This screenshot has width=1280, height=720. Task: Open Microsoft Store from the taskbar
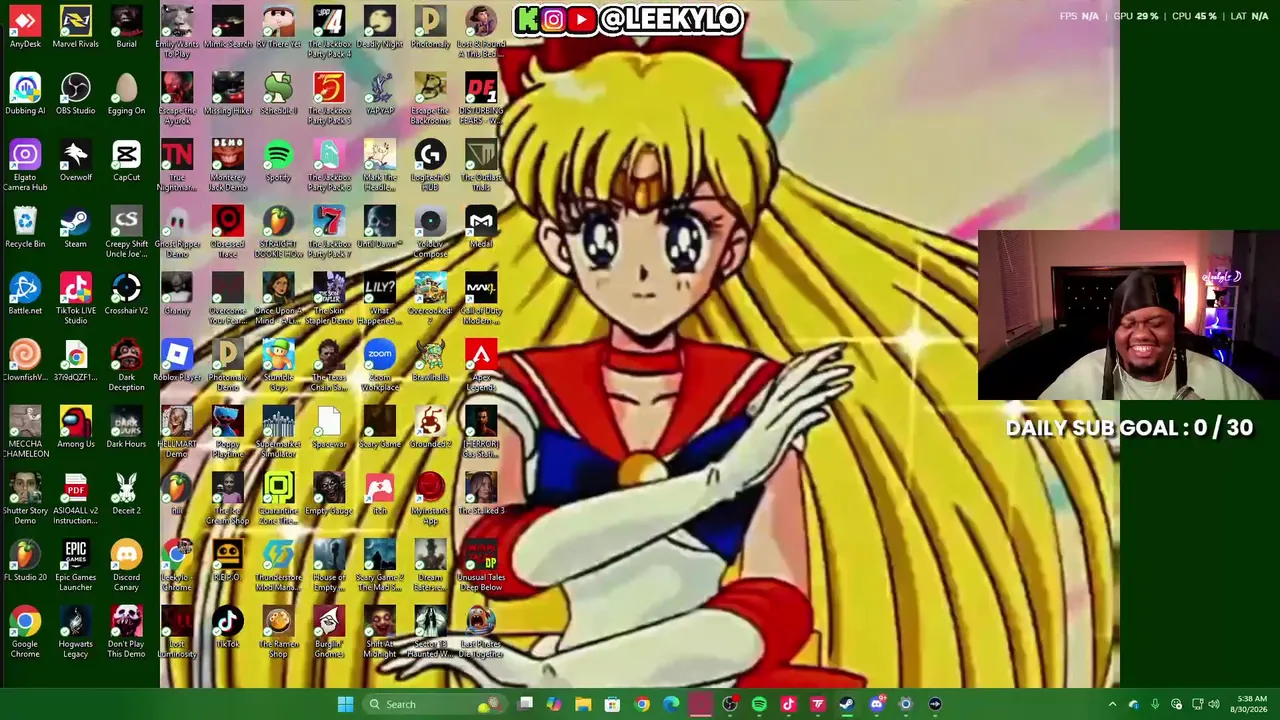612,704
